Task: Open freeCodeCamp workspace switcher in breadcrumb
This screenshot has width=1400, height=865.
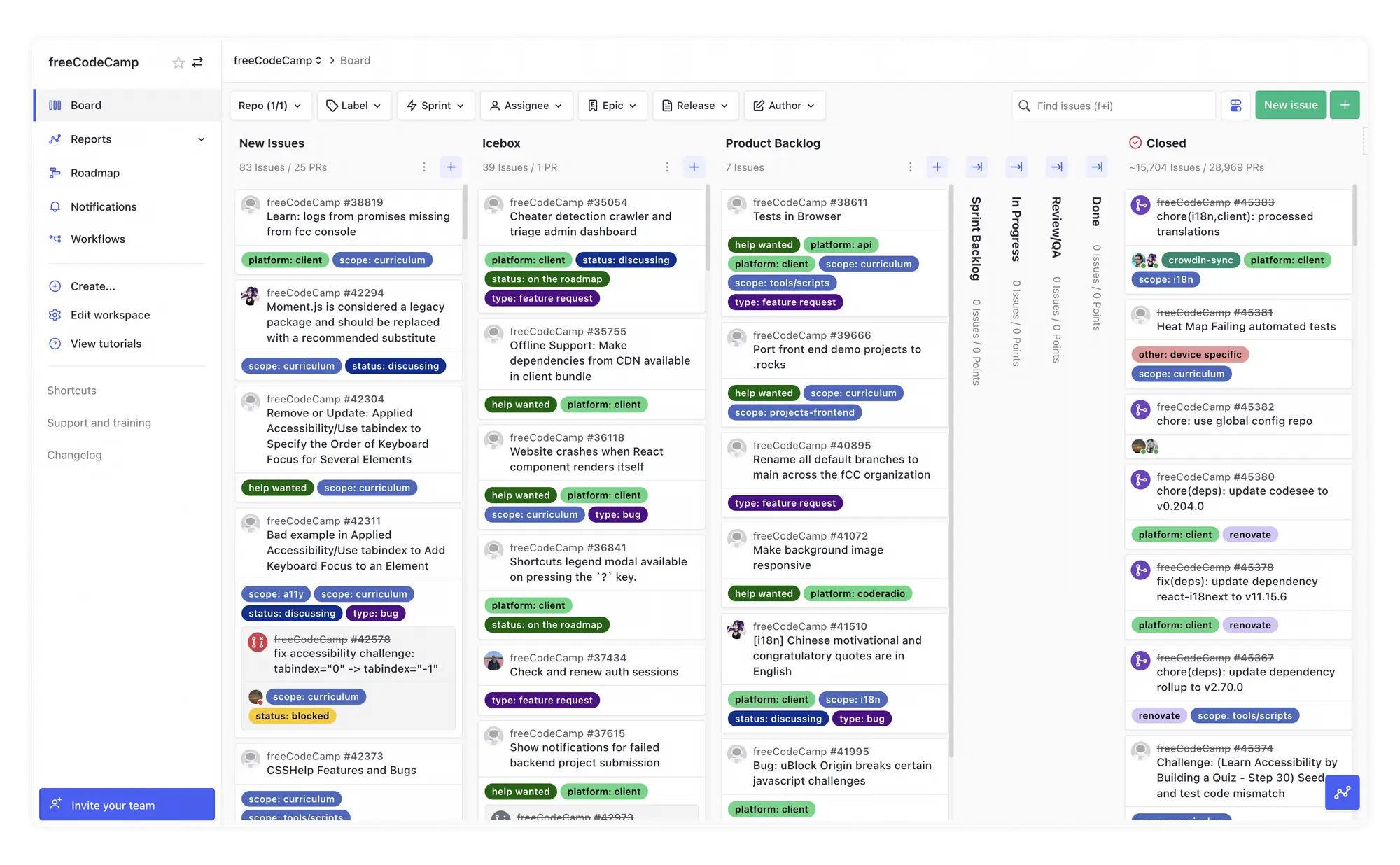Action: click(278, 60)
